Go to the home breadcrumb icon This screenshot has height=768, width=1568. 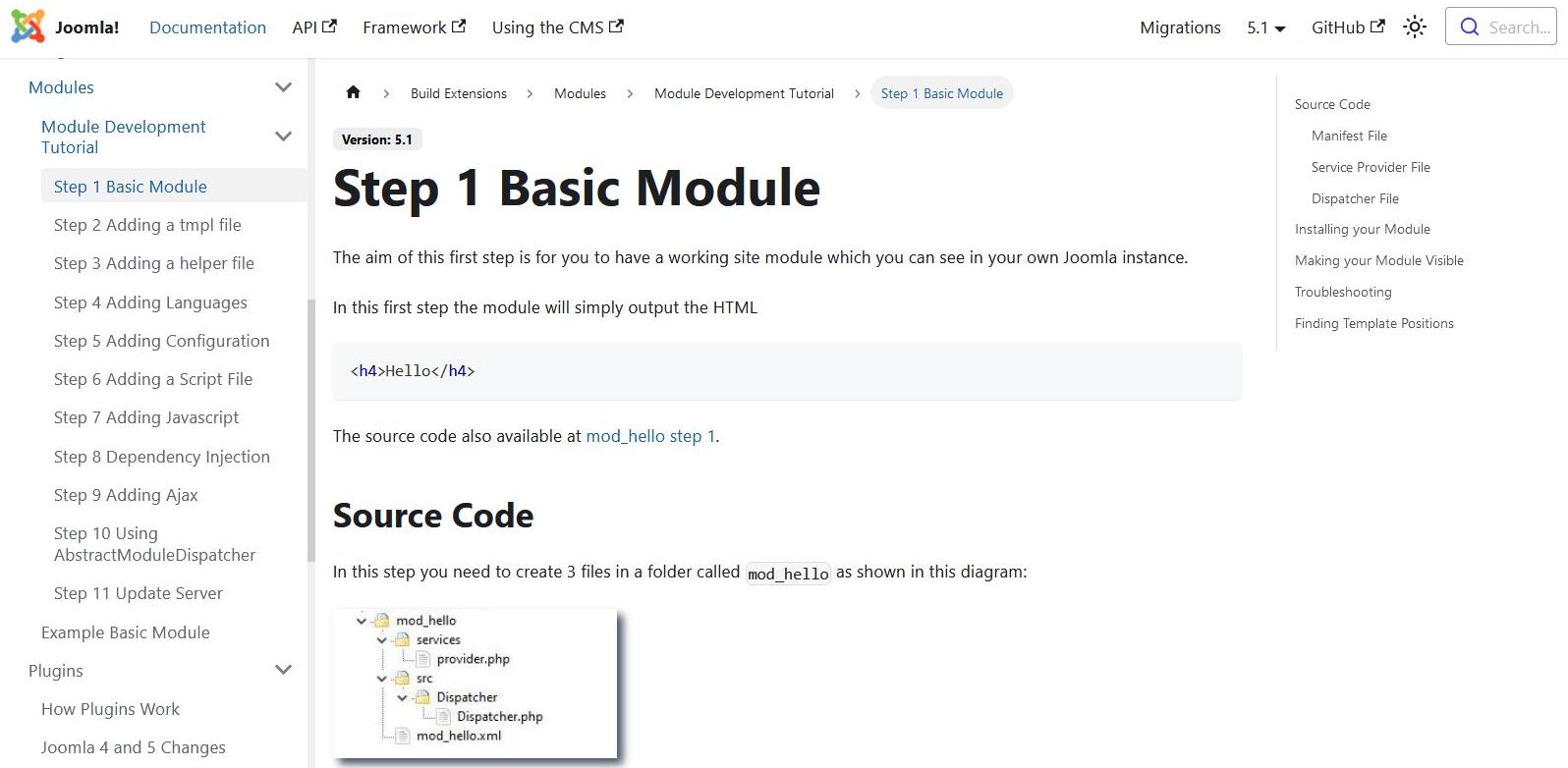pyautogui.click(x=354, y=92)
